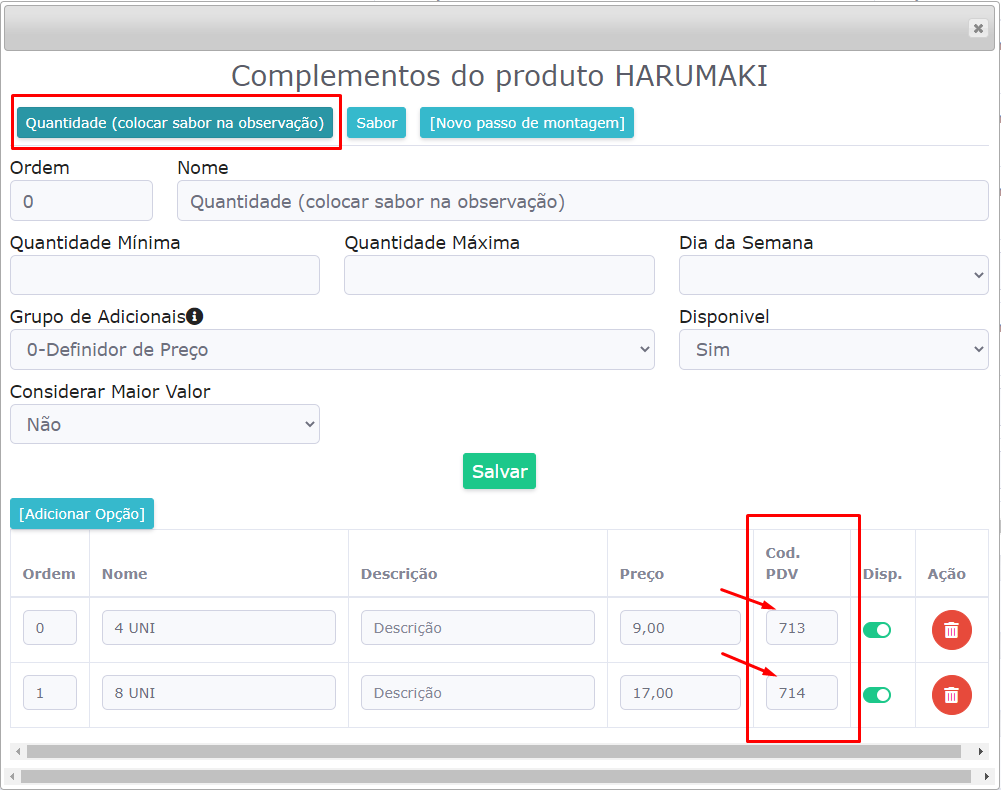Click the Cod. PDV field showing 714
The image size is (1001, 790).
pos(801,692)
